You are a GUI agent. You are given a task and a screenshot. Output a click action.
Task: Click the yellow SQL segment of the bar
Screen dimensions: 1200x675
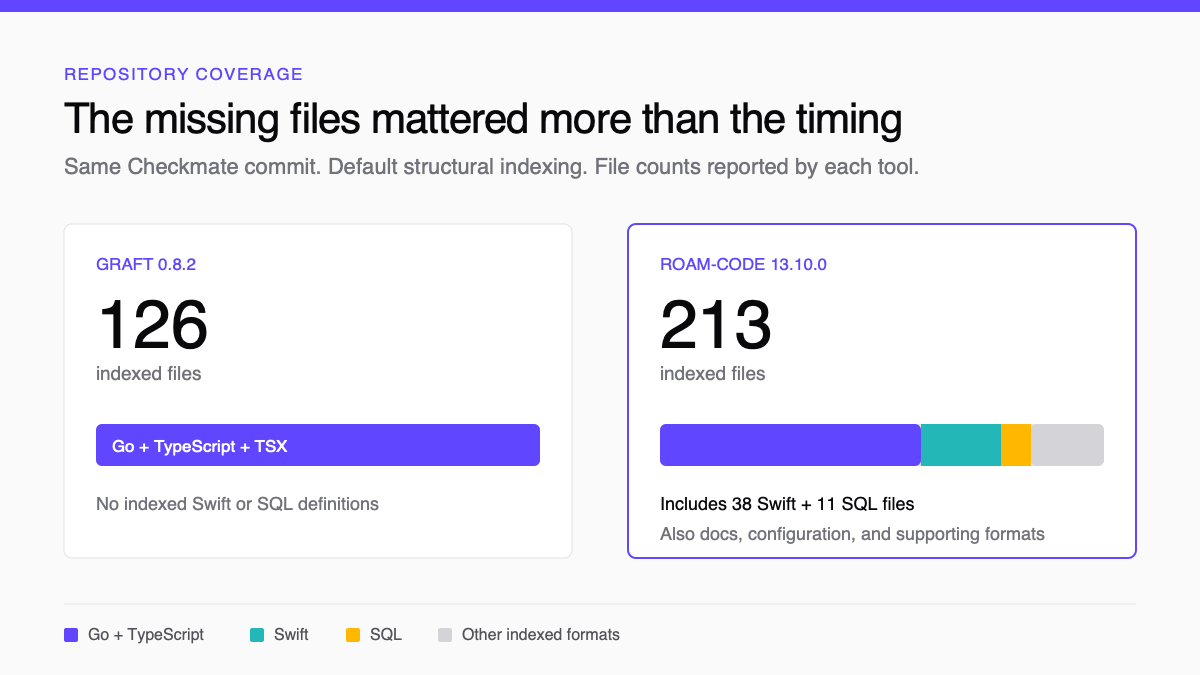pos(1016,445)
